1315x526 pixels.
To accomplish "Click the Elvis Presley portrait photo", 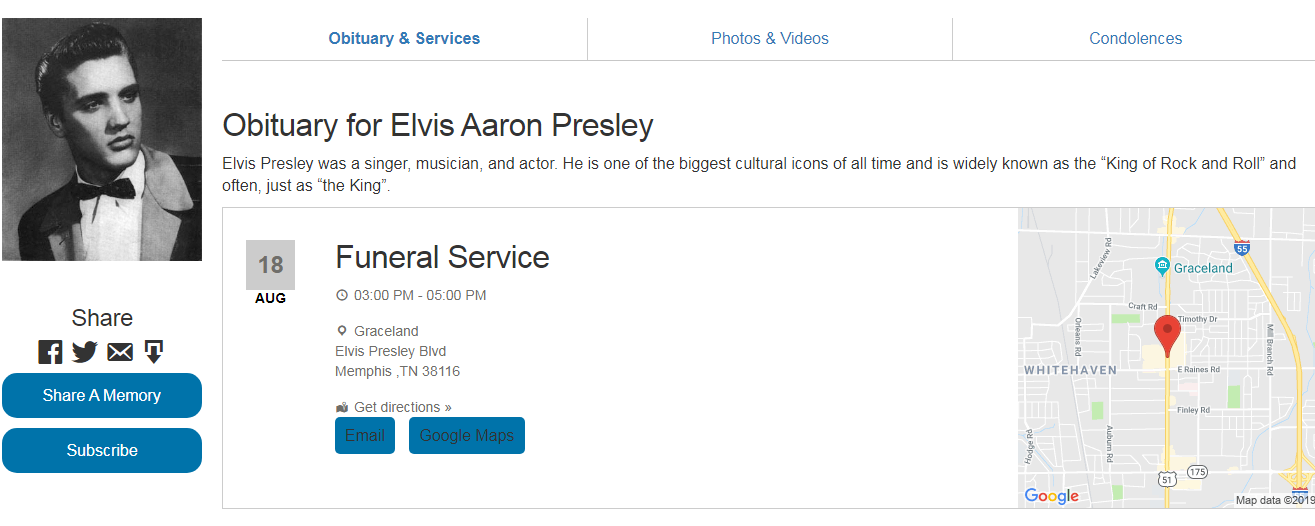I will (x=102, y=139).
